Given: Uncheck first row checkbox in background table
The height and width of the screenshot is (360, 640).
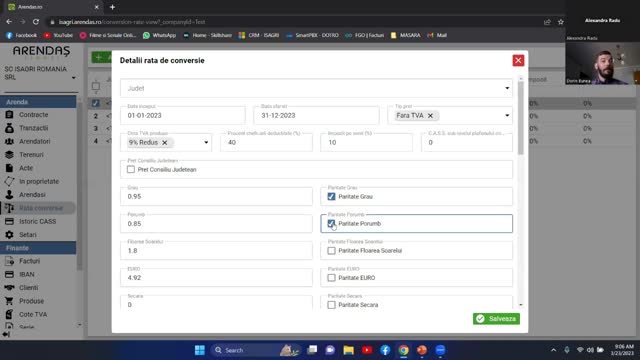Looking at the screenshot, I should [96, 103].
